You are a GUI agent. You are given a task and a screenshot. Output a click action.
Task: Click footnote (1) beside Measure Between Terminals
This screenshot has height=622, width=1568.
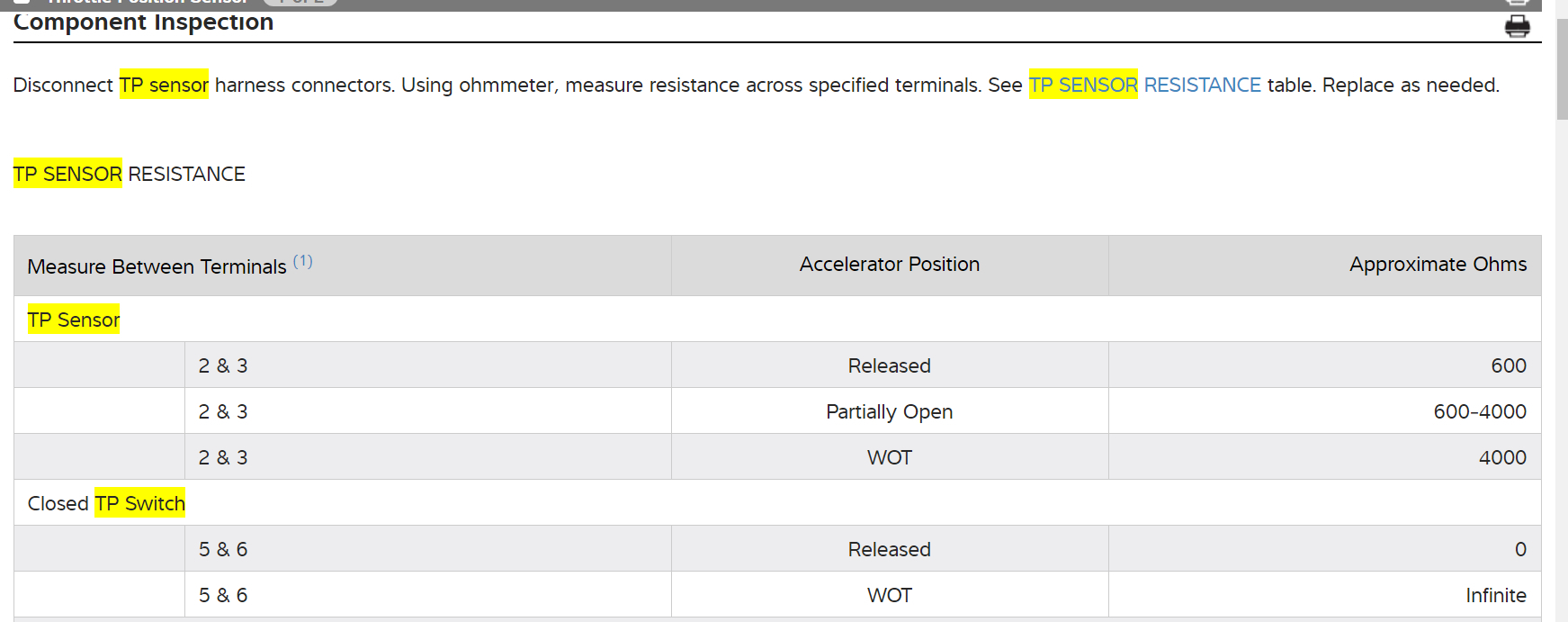click(x=302, y=261)
